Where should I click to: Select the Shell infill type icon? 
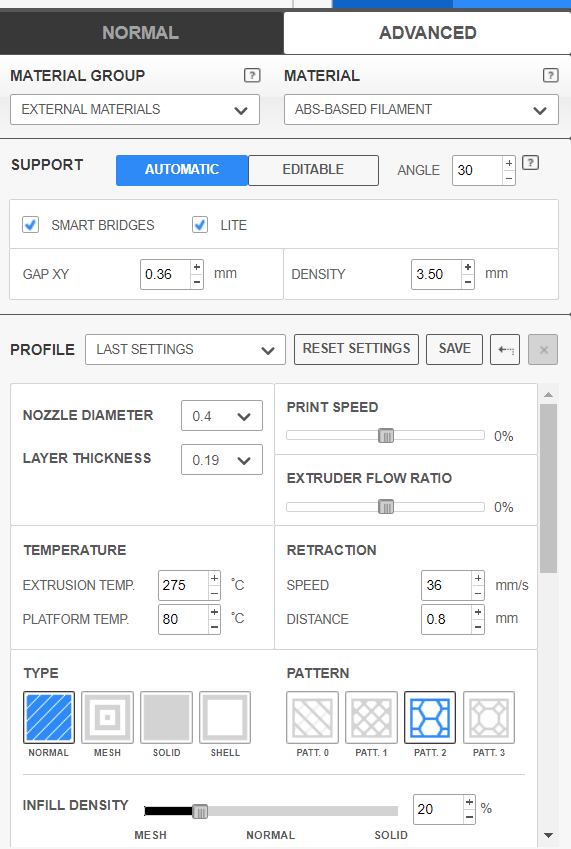(x=225, y=717)
